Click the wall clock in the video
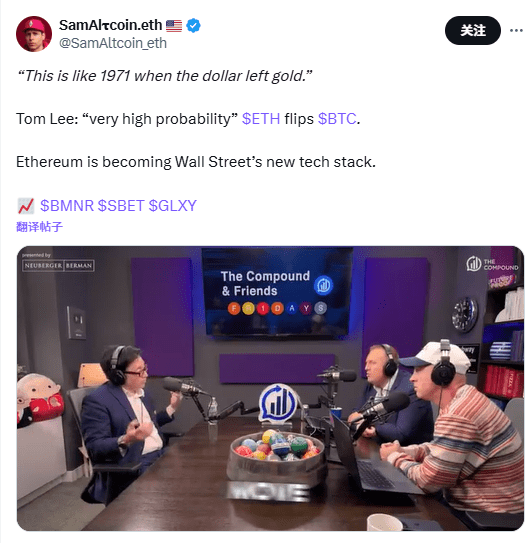This screenshot has width=530, height=543. 465,314
